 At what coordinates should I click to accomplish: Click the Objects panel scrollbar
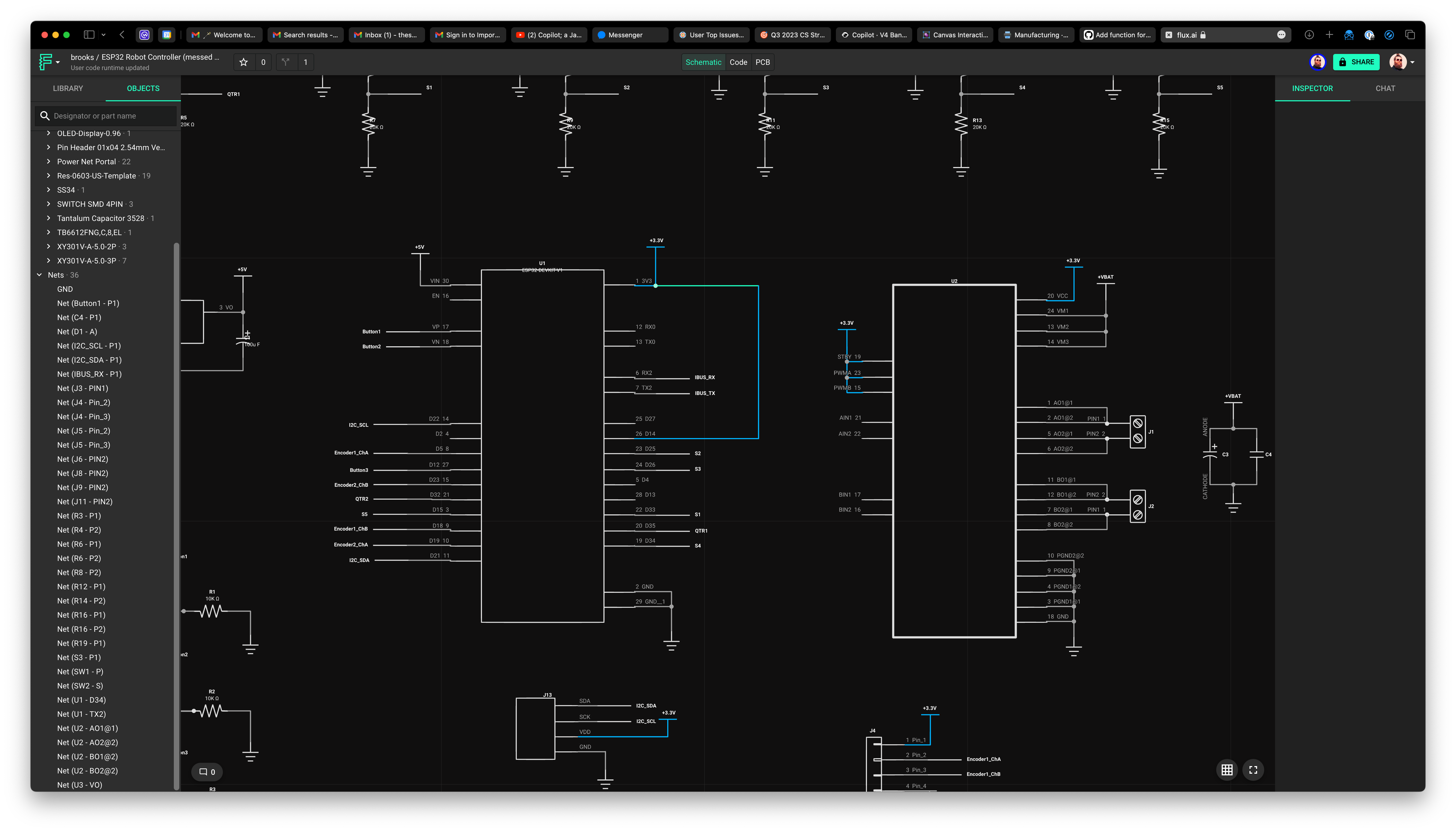pyautogui.click(x=177, y=516)
